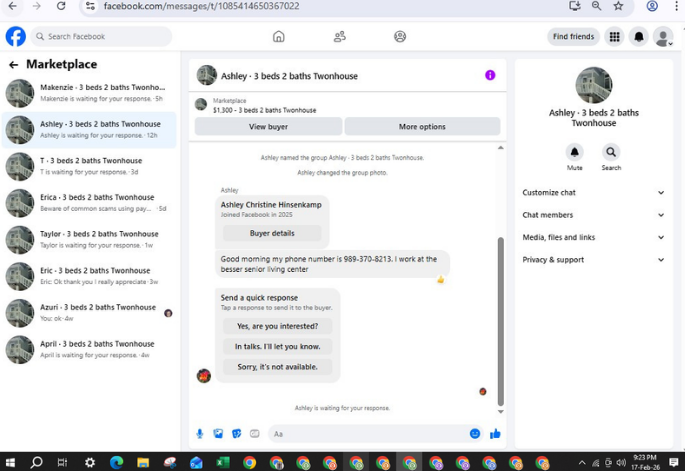Expand Chat members section
The width and height of the screenshot is (685, 471).
594,215
